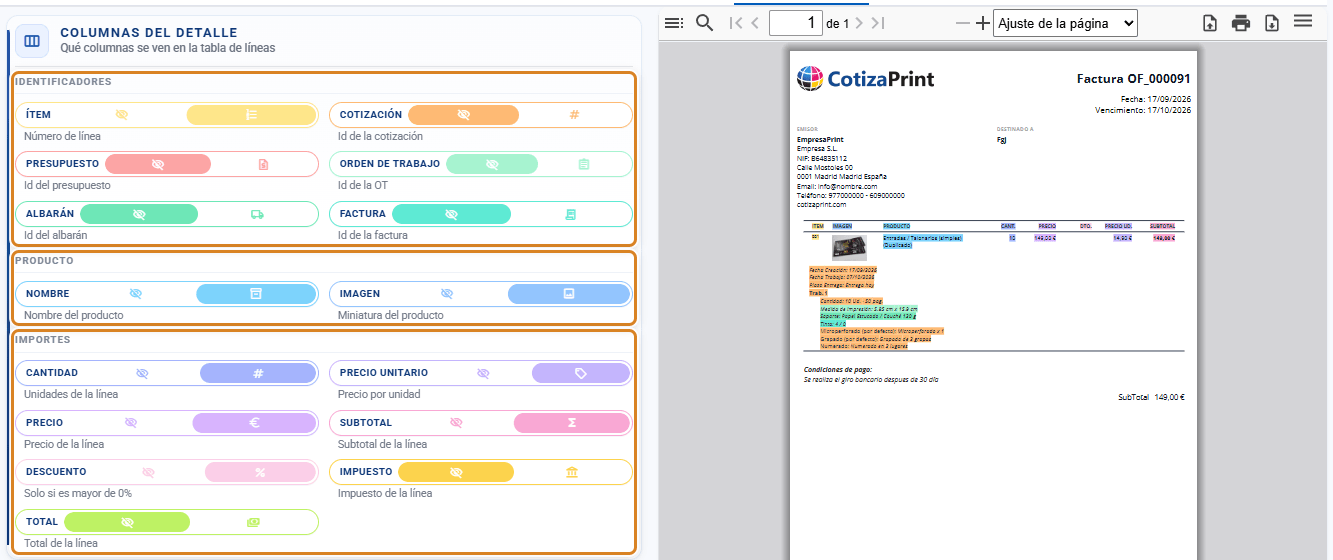Zoom out the PDF with the minus button

click(963, 23)
